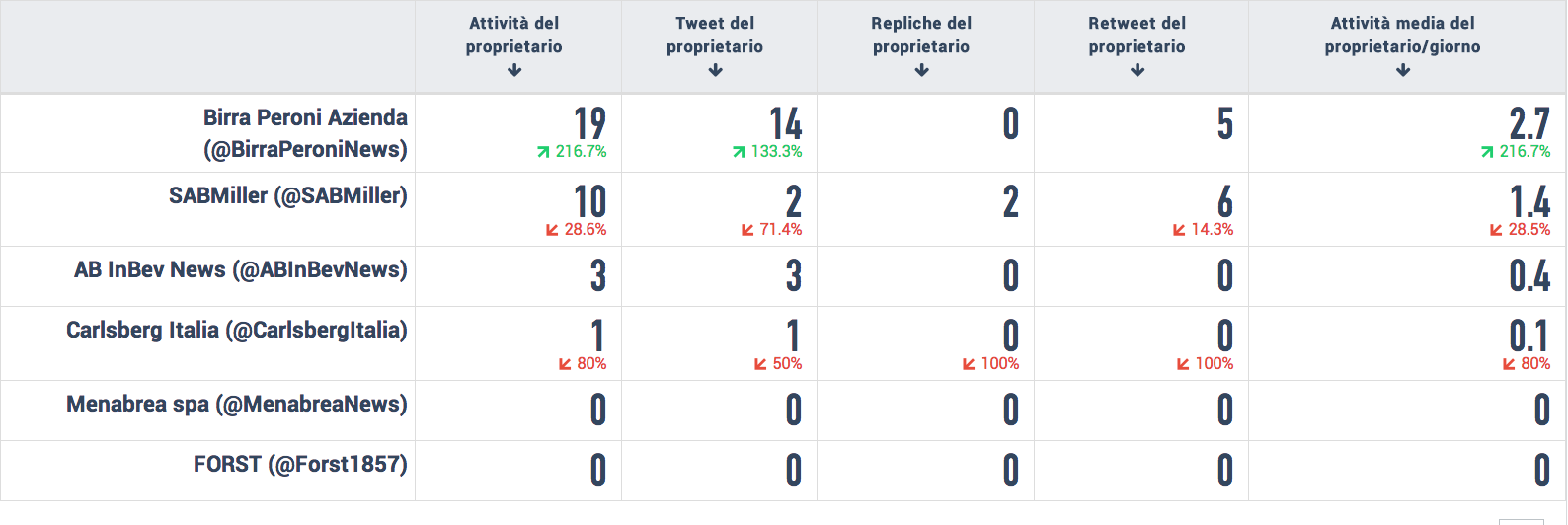Open Birra Peroni Azienda (@BirraPeroniNews) profile

point(305,133)
